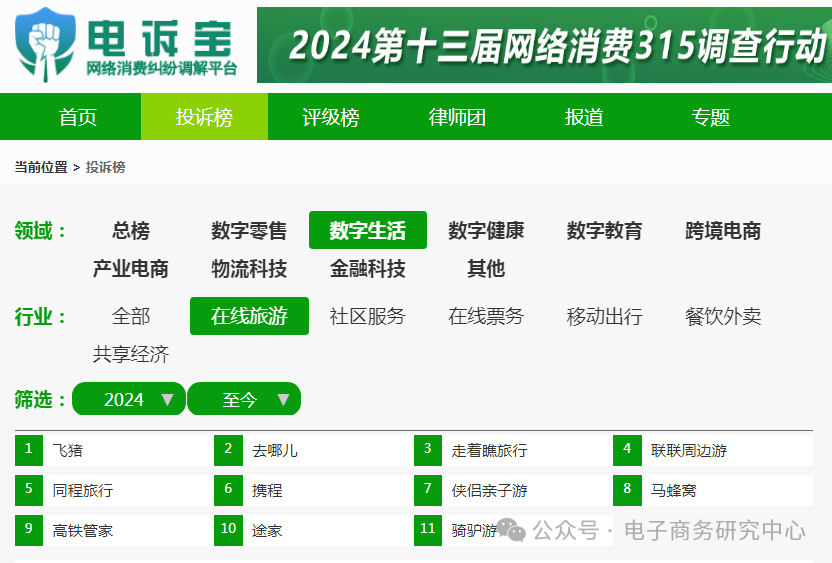Click the 当前位置 breadcrumb text
This screenshot has width=832, height=563.
click(x=41, y=167)
